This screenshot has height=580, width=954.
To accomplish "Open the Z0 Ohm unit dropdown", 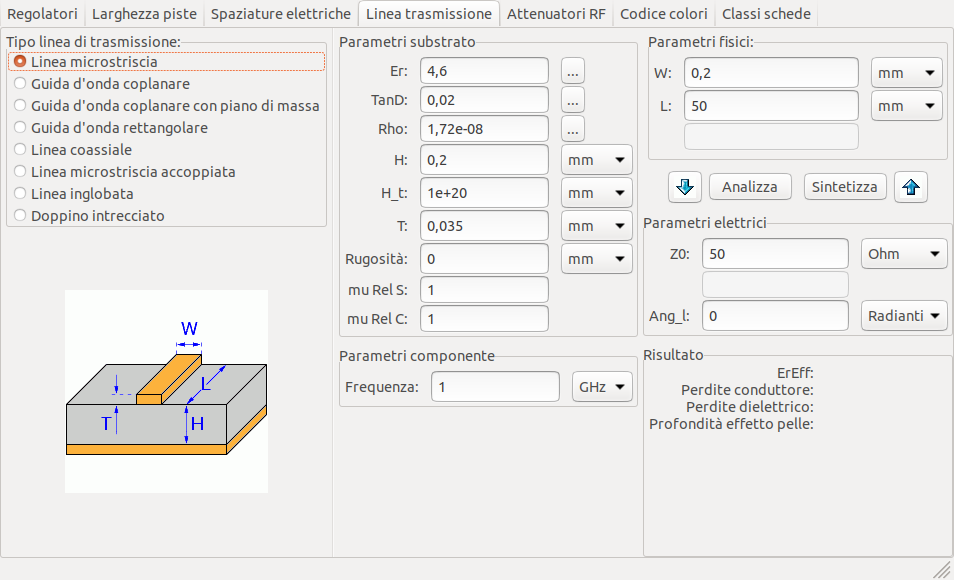I will (904, 254).
